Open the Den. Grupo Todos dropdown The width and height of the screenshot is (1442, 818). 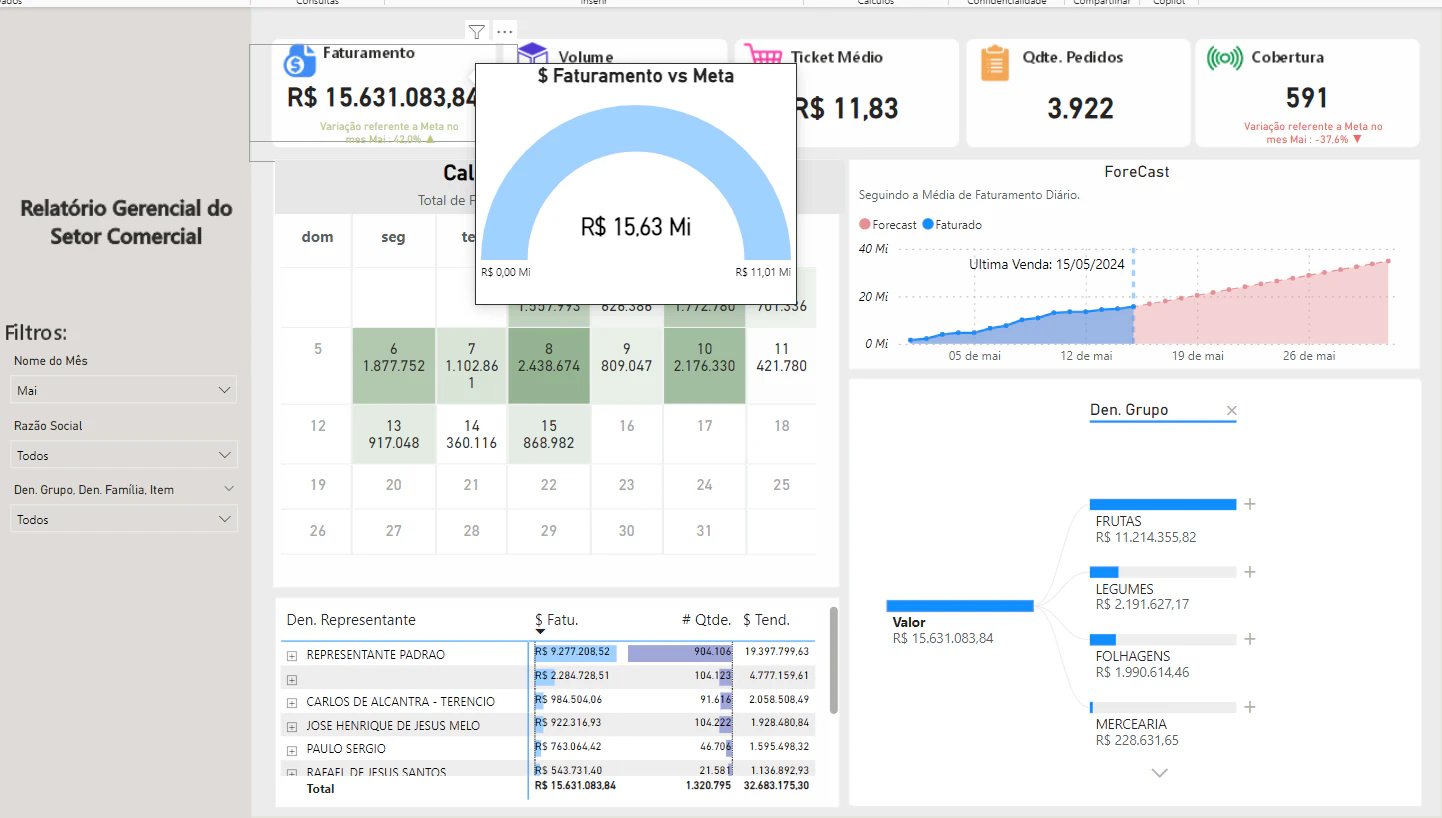tap(124, 519)
